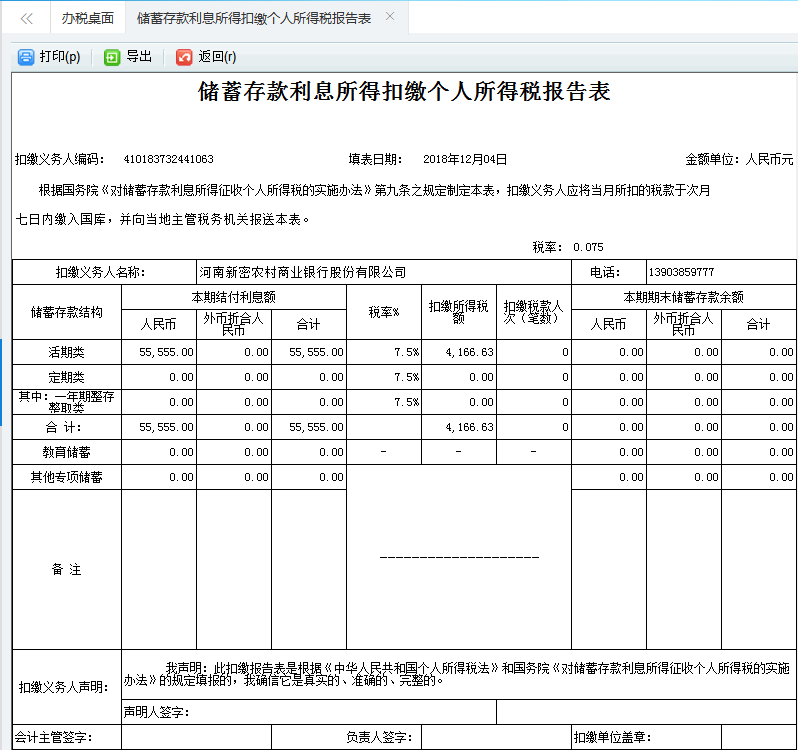Click the 扣缴单位盖章 stamp field
798x750 pixels.
tap(720, 738)
